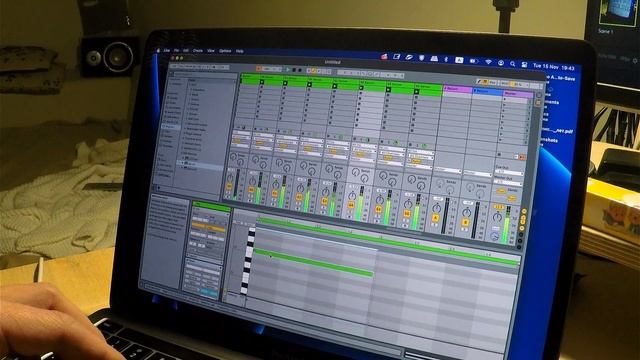Switch to Arrangement View using the selector icon
This screenshot has width=640, height=360.
coord(539,95)
